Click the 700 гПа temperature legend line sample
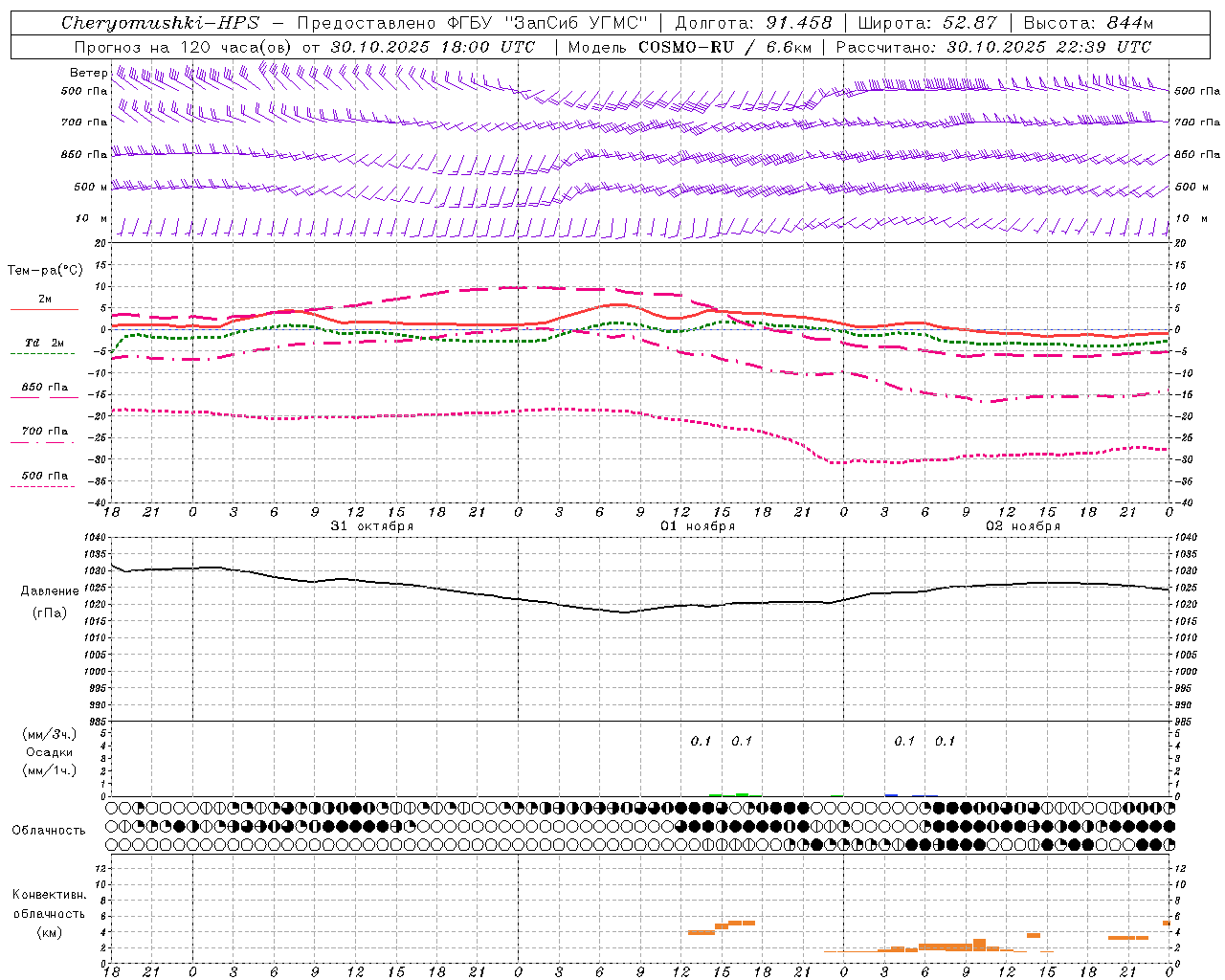Screen dimensions: 1225x980 tap(42, 442)
